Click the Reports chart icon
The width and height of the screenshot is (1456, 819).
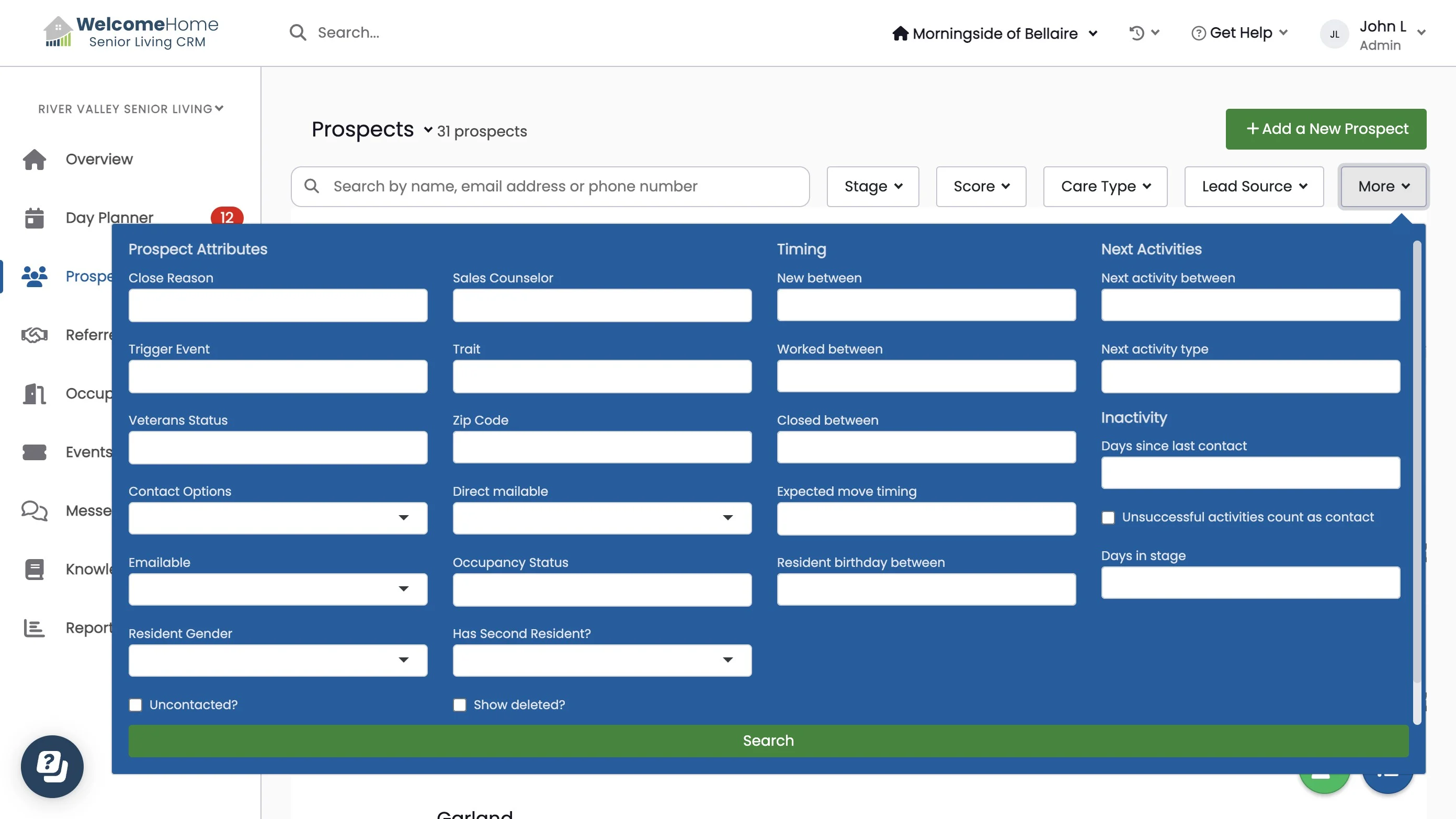[x=35, y=628]
